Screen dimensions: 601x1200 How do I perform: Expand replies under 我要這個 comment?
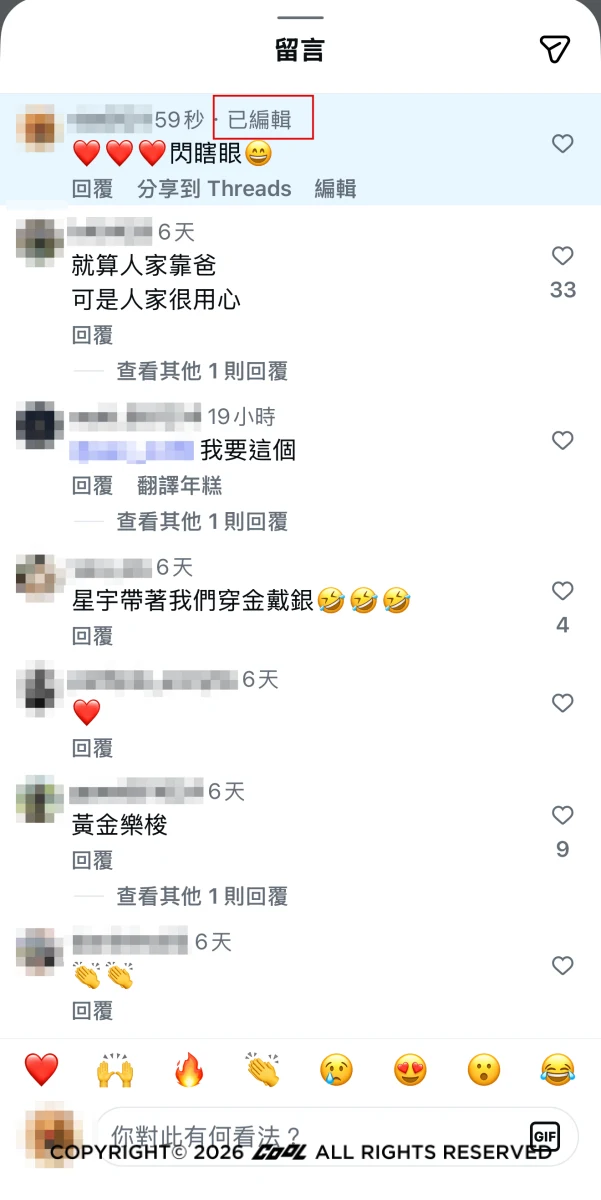[202, 521]
